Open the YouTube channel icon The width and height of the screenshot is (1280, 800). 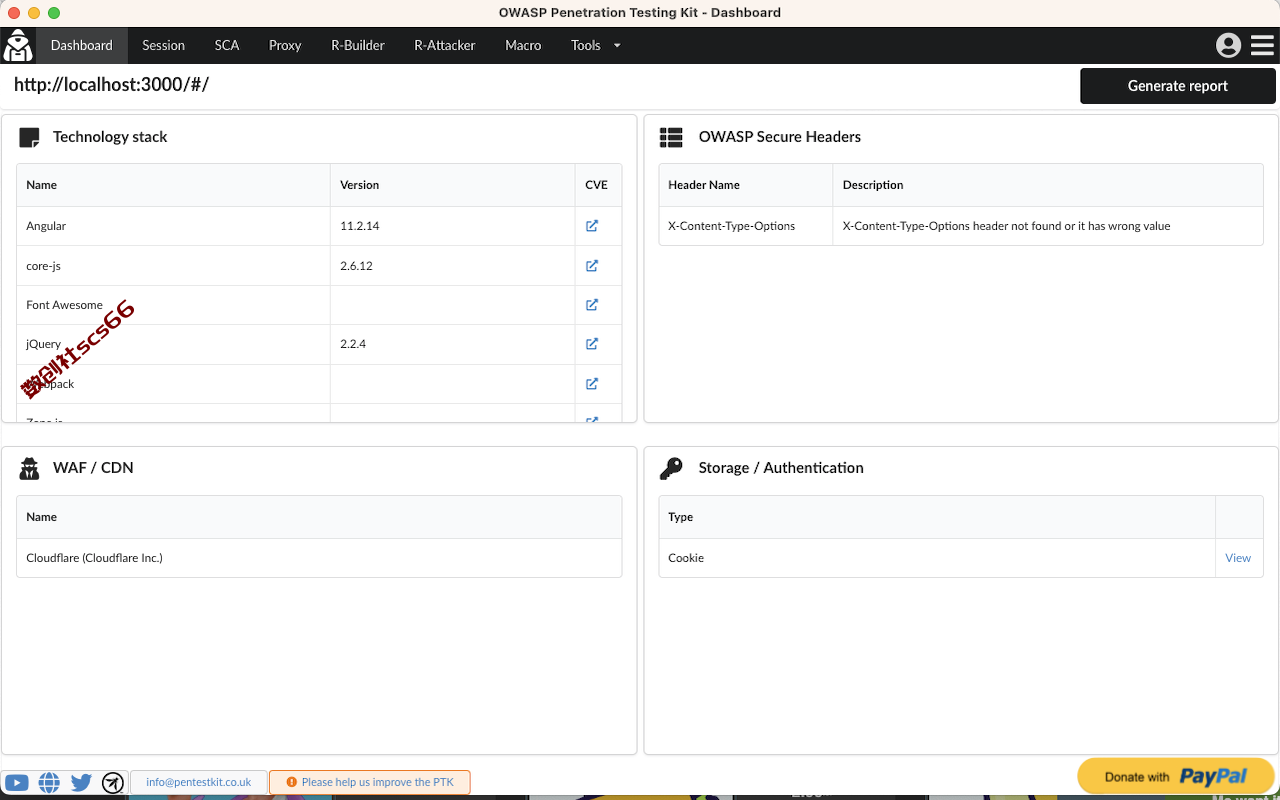click(16, 782)
